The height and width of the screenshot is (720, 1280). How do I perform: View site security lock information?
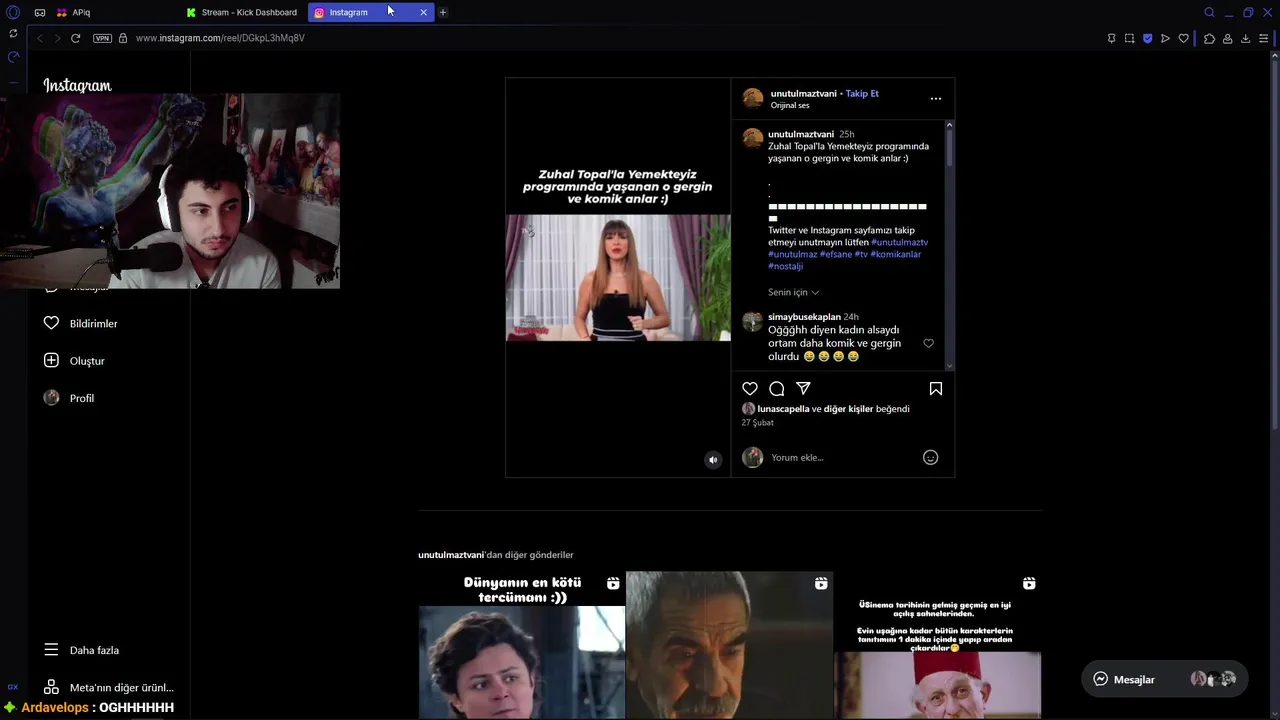tap(123, 38)
